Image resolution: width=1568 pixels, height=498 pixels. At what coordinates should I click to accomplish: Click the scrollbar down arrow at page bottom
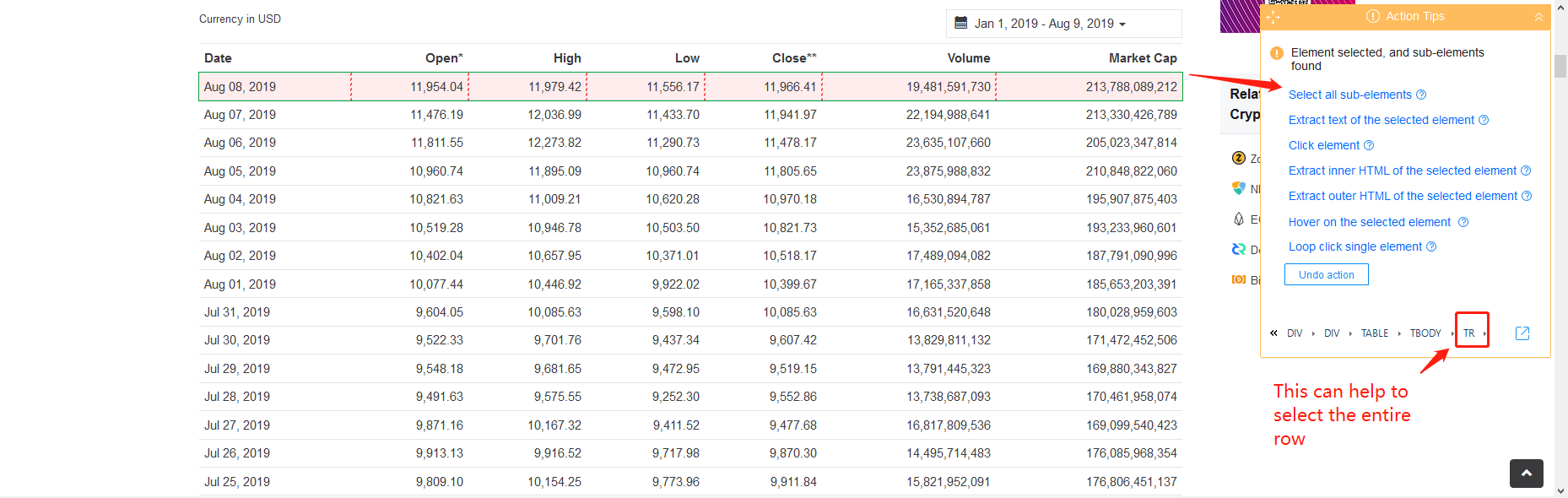(1560, 490)
